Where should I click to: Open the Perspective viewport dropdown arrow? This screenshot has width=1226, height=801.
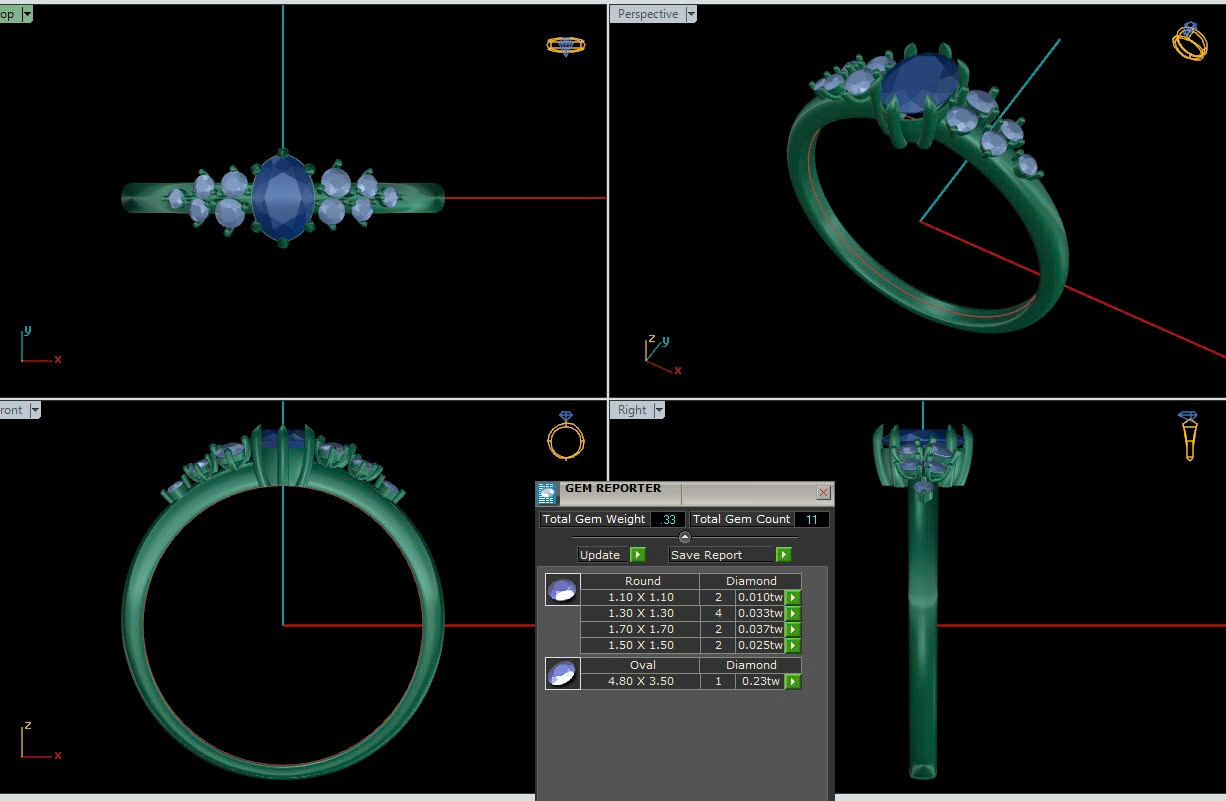[691, 14]
